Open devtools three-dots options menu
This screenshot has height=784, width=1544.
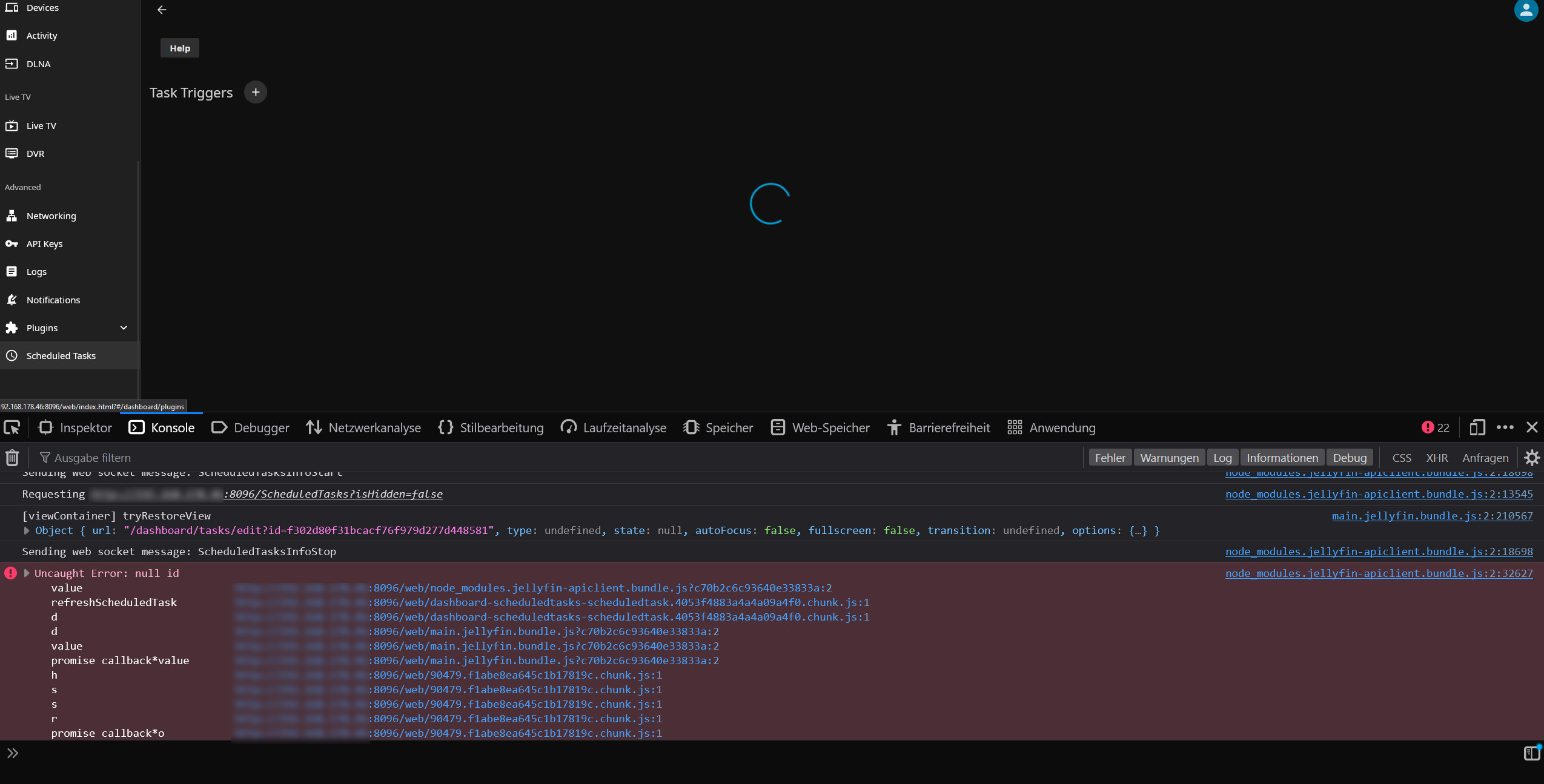tap(1505, 427)
